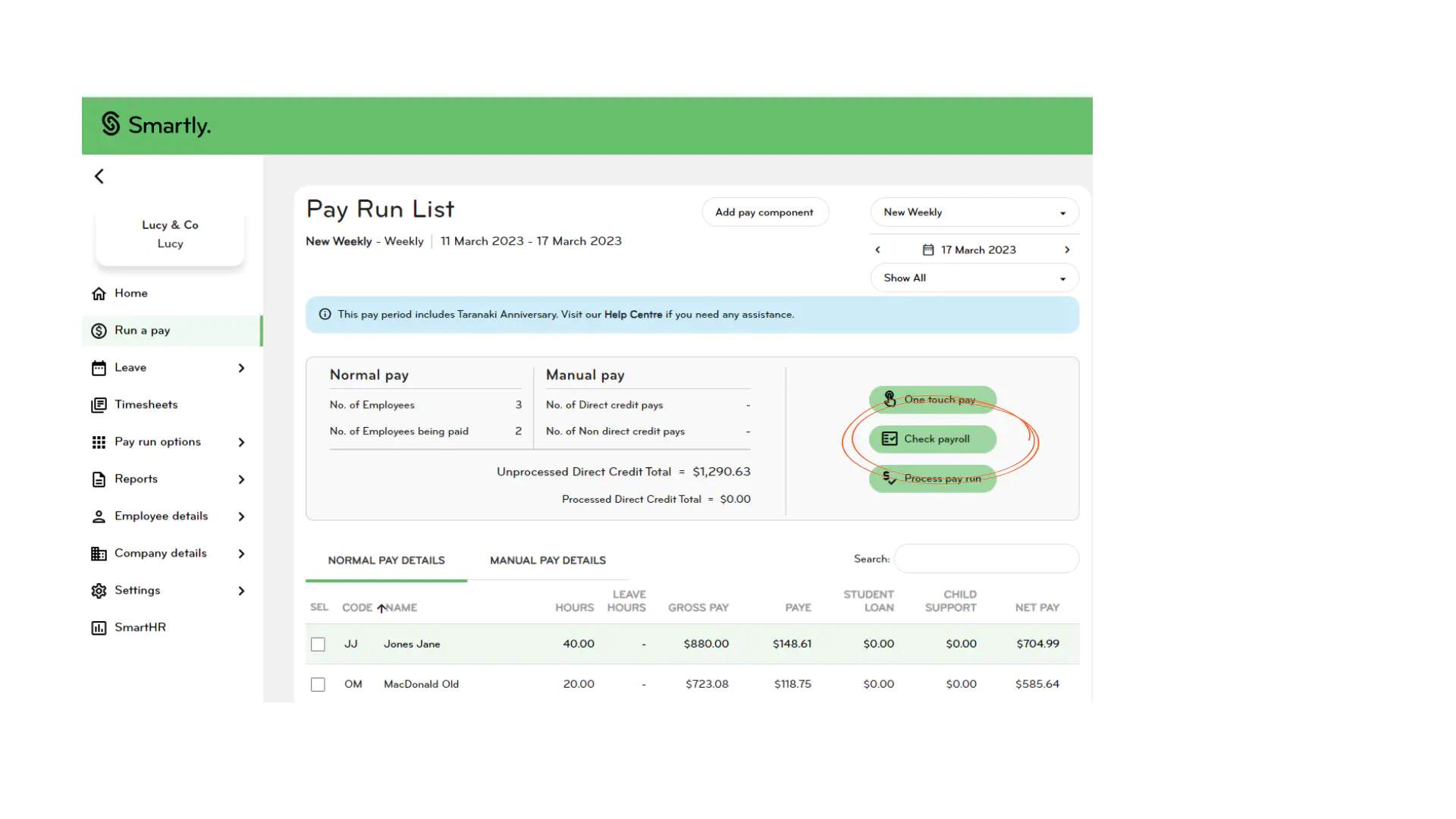Click the $148.61 PAYE value
This screenshot has height=819, width=1456.
point(792,645)
